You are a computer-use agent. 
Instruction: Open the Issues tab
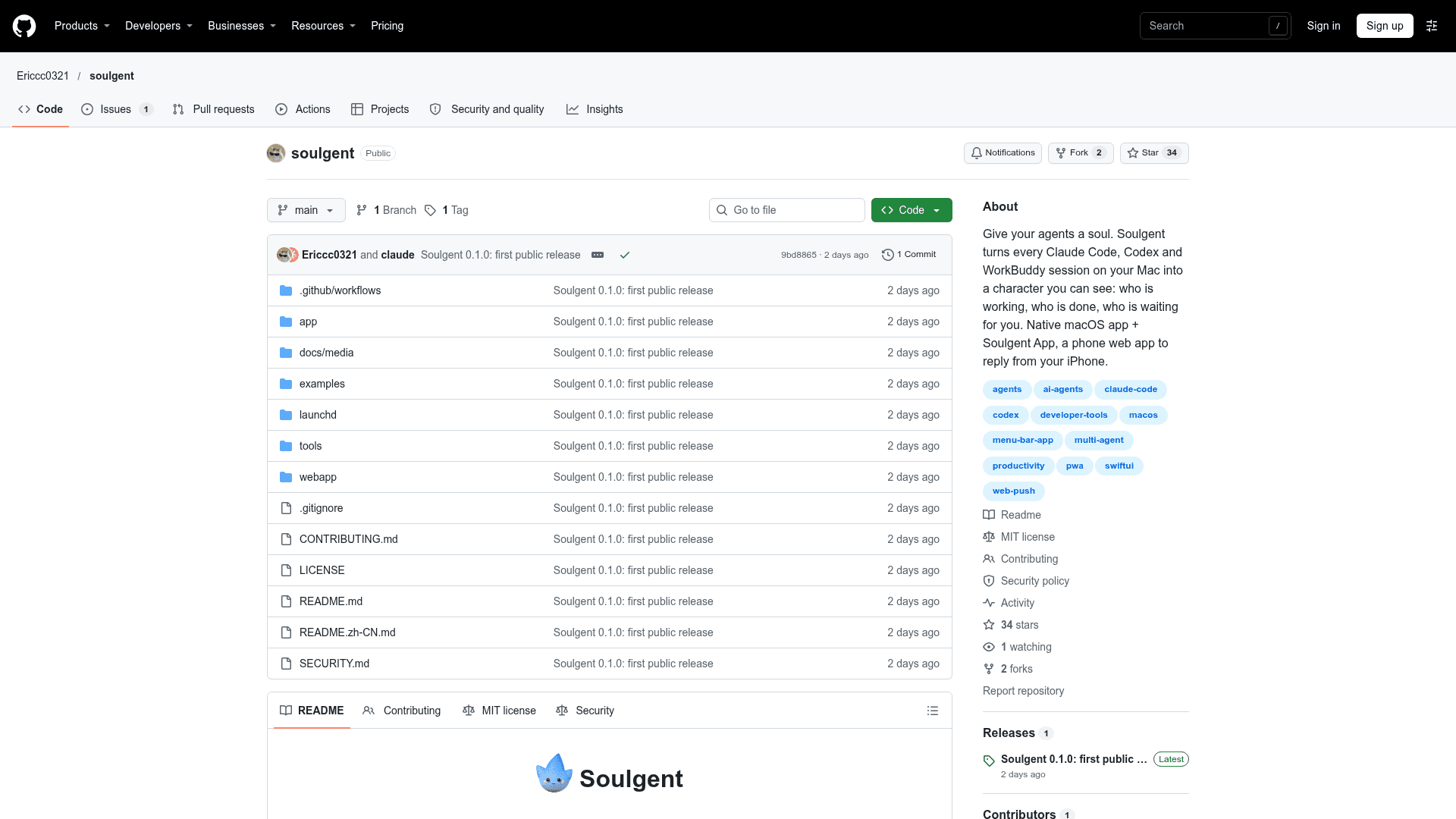click(x=117, y=109)
